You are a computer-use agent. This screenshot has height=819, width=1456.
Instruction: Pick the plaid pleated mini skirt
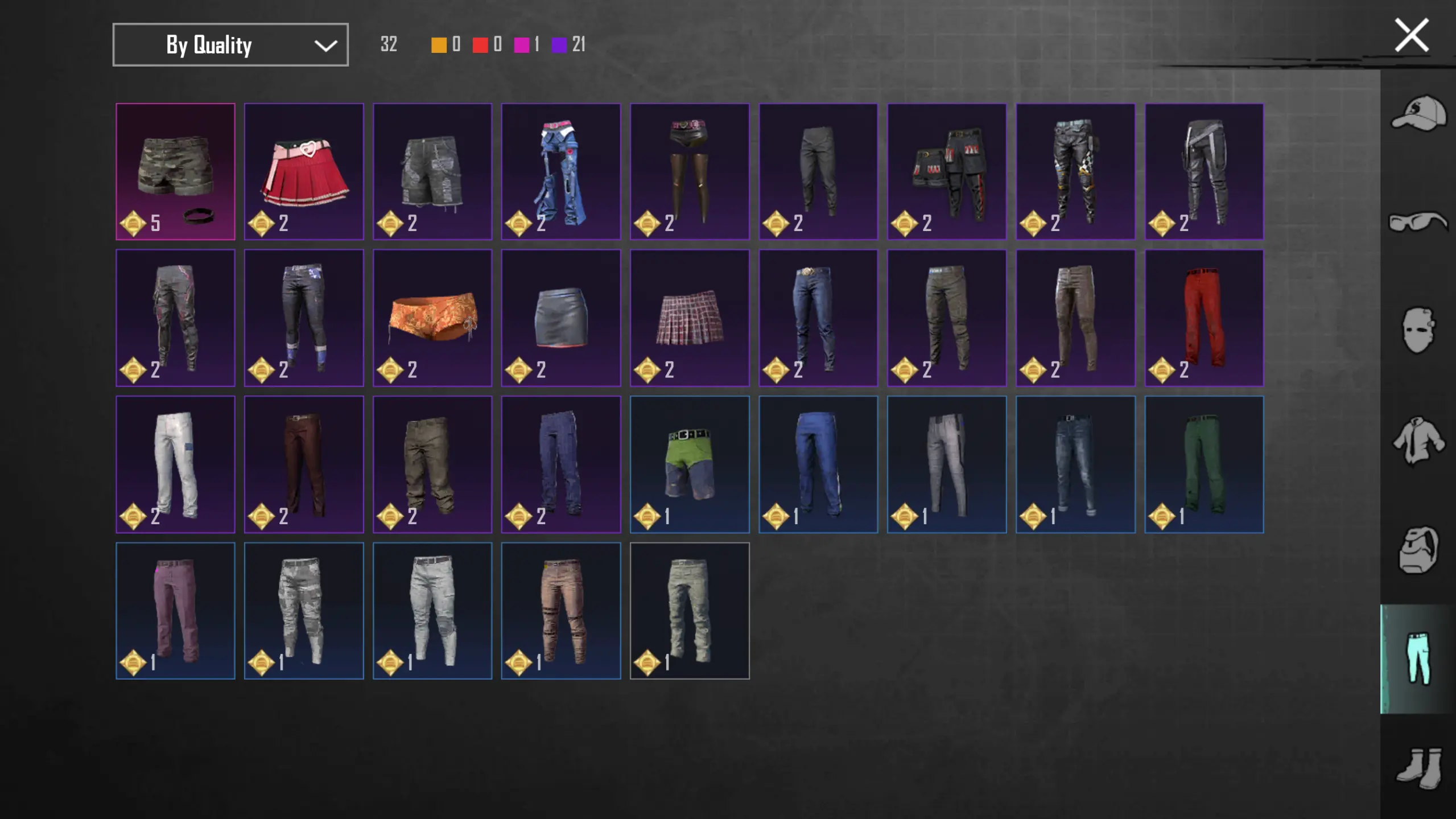coord(690,318)
